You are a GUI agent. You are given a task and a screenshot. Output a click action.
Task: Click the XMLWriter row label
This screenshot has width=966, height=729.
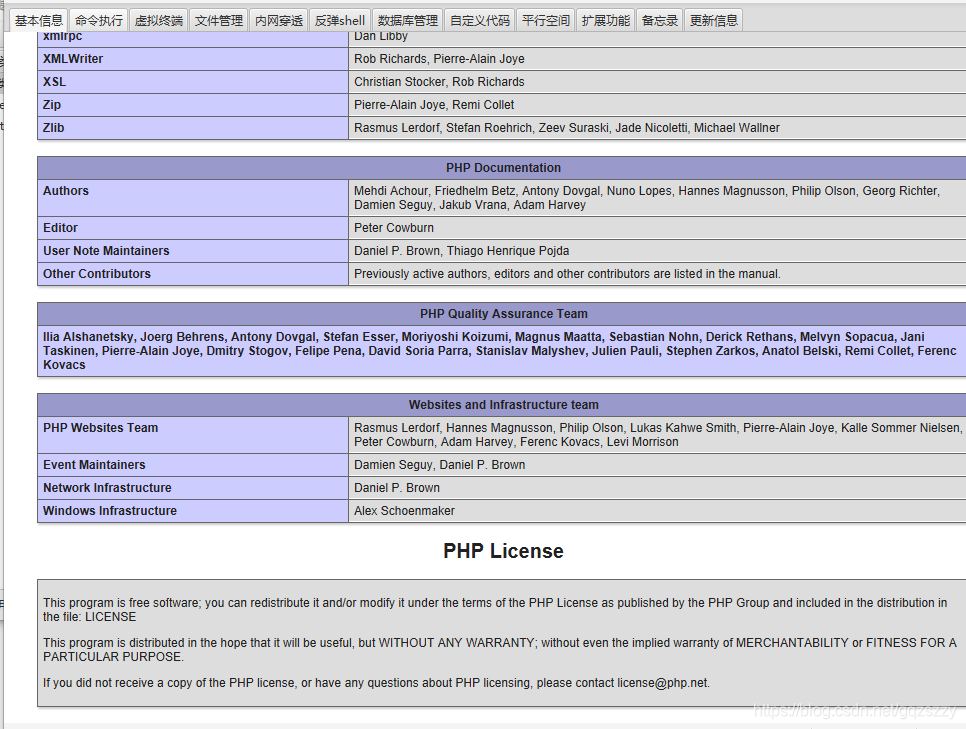[193, 59]
